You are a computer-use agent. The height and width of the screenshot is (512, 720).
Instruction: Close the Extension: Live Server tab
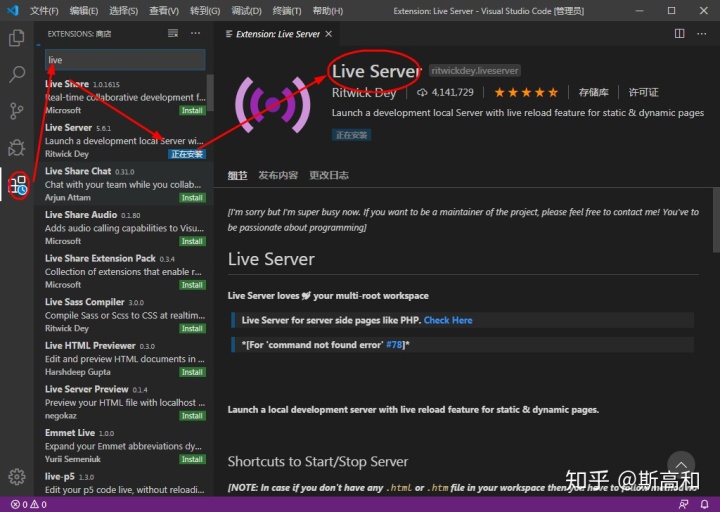click(329, 34)
